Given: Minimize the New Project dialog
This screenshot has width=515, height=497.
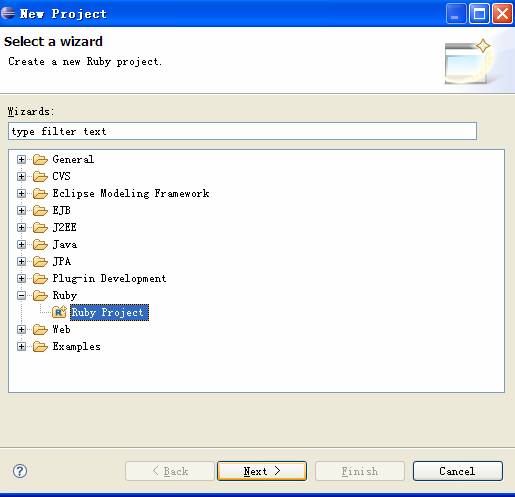Looking at the screenshot, I should click(456, 14).
